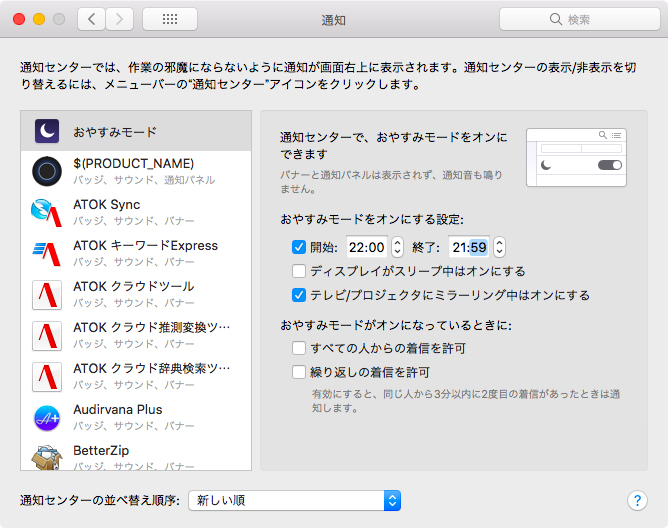Click the 検索 search field
The image size is (668, 528).
pyautogui.click(x=580, y=19)
